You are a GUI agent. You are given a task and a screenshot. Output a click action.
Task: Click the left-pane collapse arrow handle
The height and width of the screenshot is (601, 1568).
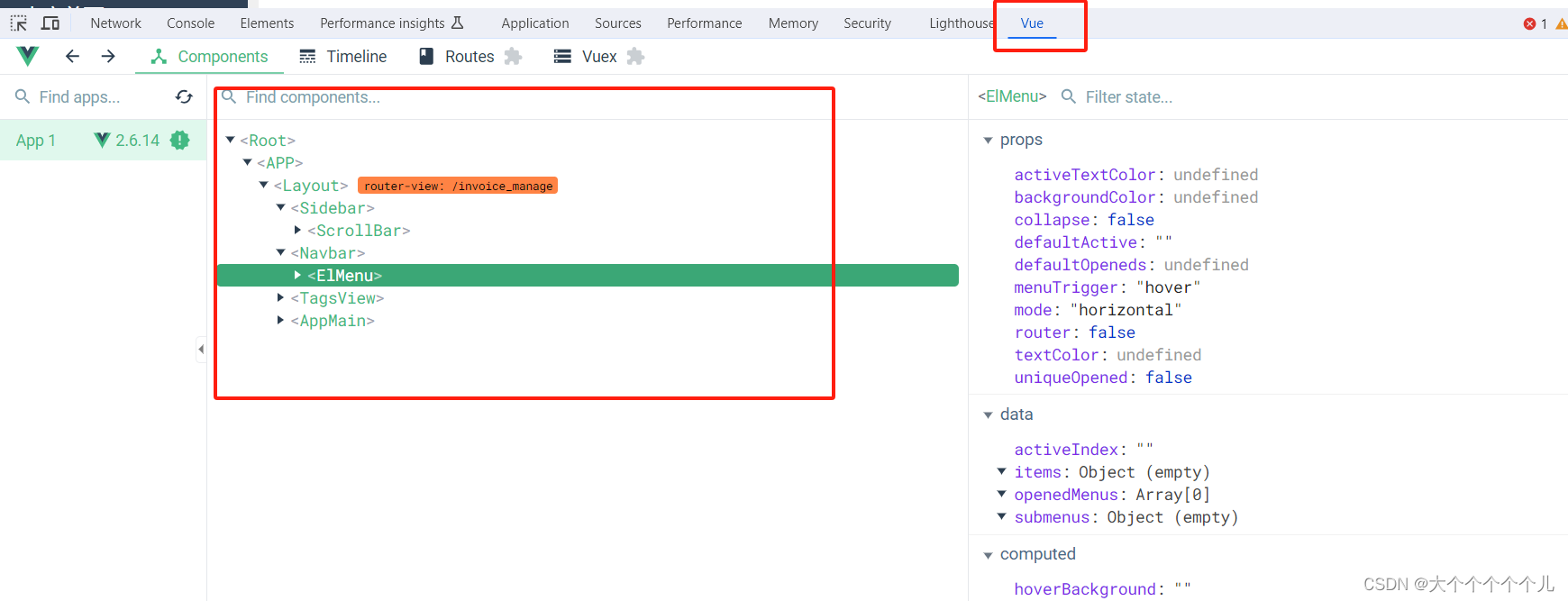click(201, 349)
